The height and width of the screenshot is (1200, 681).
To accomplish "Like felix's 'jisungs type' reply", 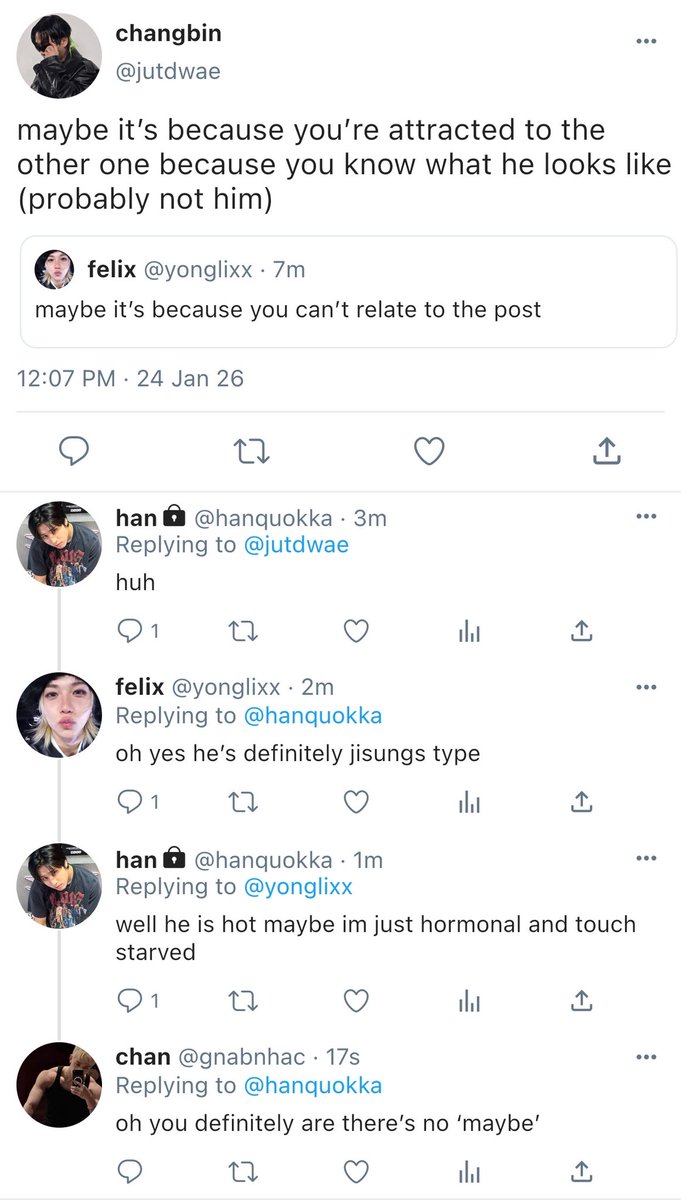I will (x=356, y=801).
